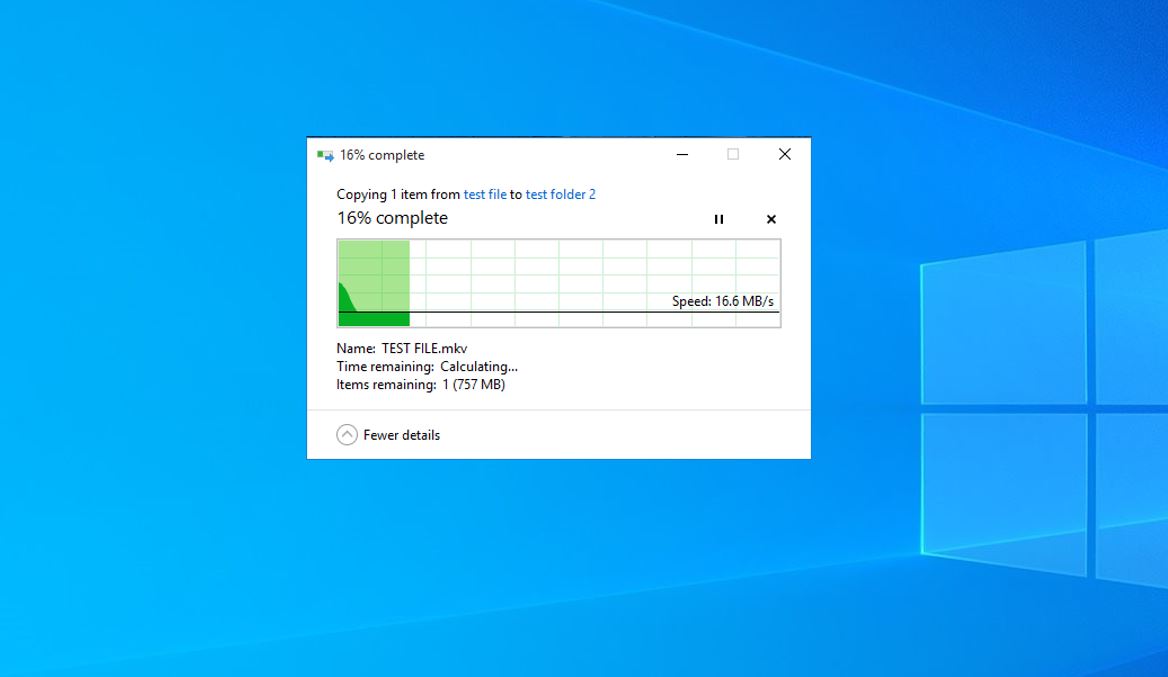
Task: Collapse dialog via Fewer details chevron
Action: pos(347,435)
